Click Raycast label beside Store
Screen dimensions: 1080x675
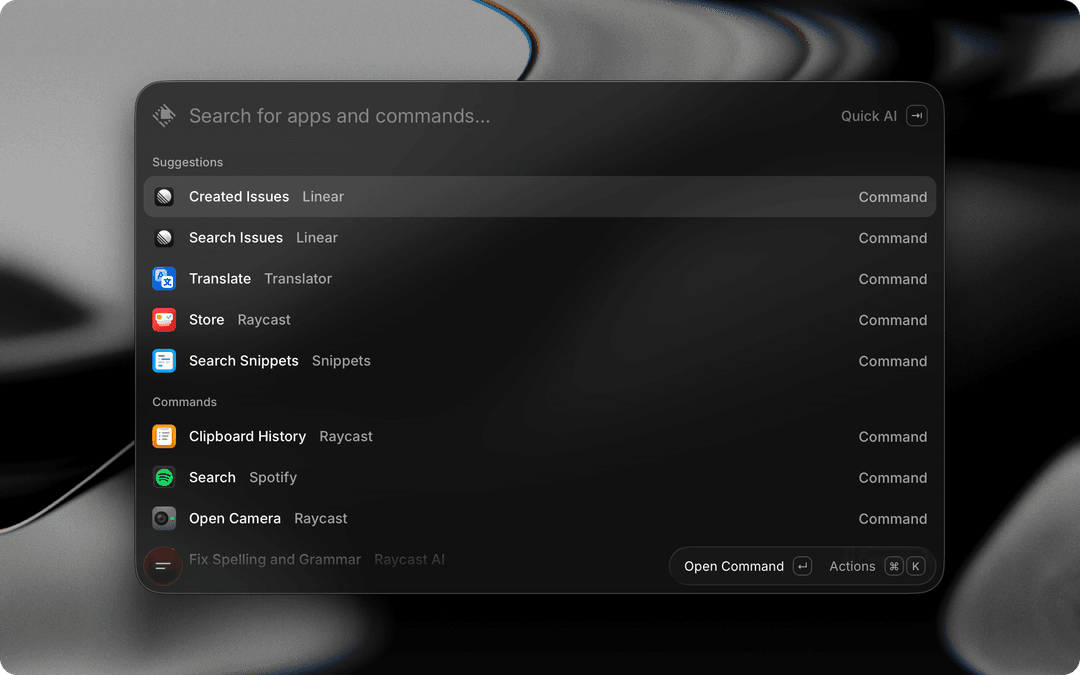[x=264, y=320]
